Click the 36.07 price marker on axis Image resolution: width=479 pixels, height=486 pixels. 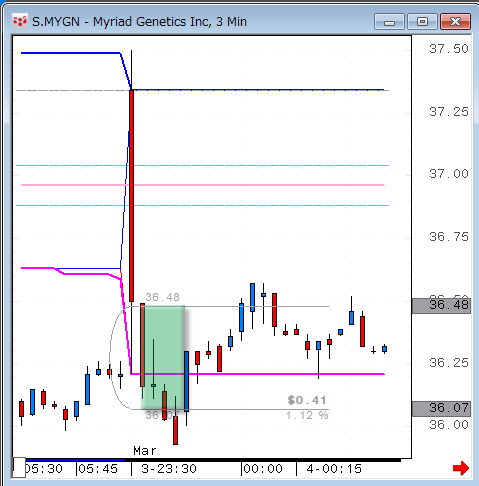tap(442, 408)
